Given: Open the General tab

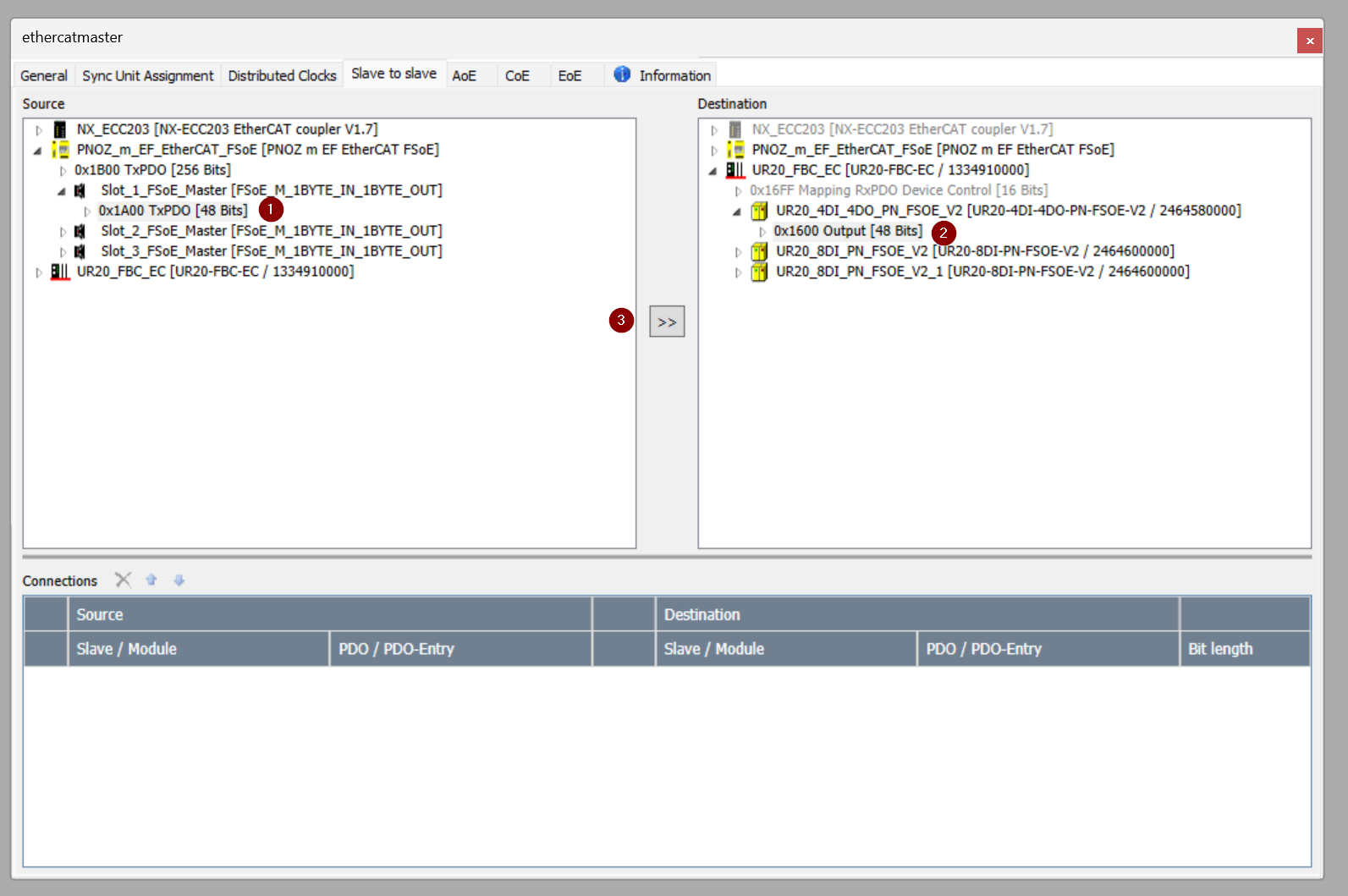Looking at the screenshot, I should click(x=44, y=75).
